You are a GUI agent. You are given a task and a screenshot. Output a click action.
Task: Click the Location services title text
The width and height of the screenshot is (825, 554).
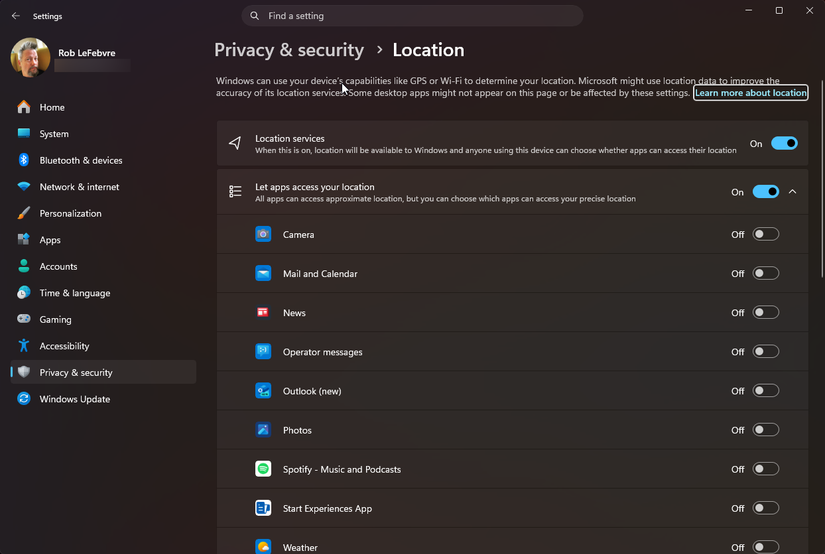289,138
